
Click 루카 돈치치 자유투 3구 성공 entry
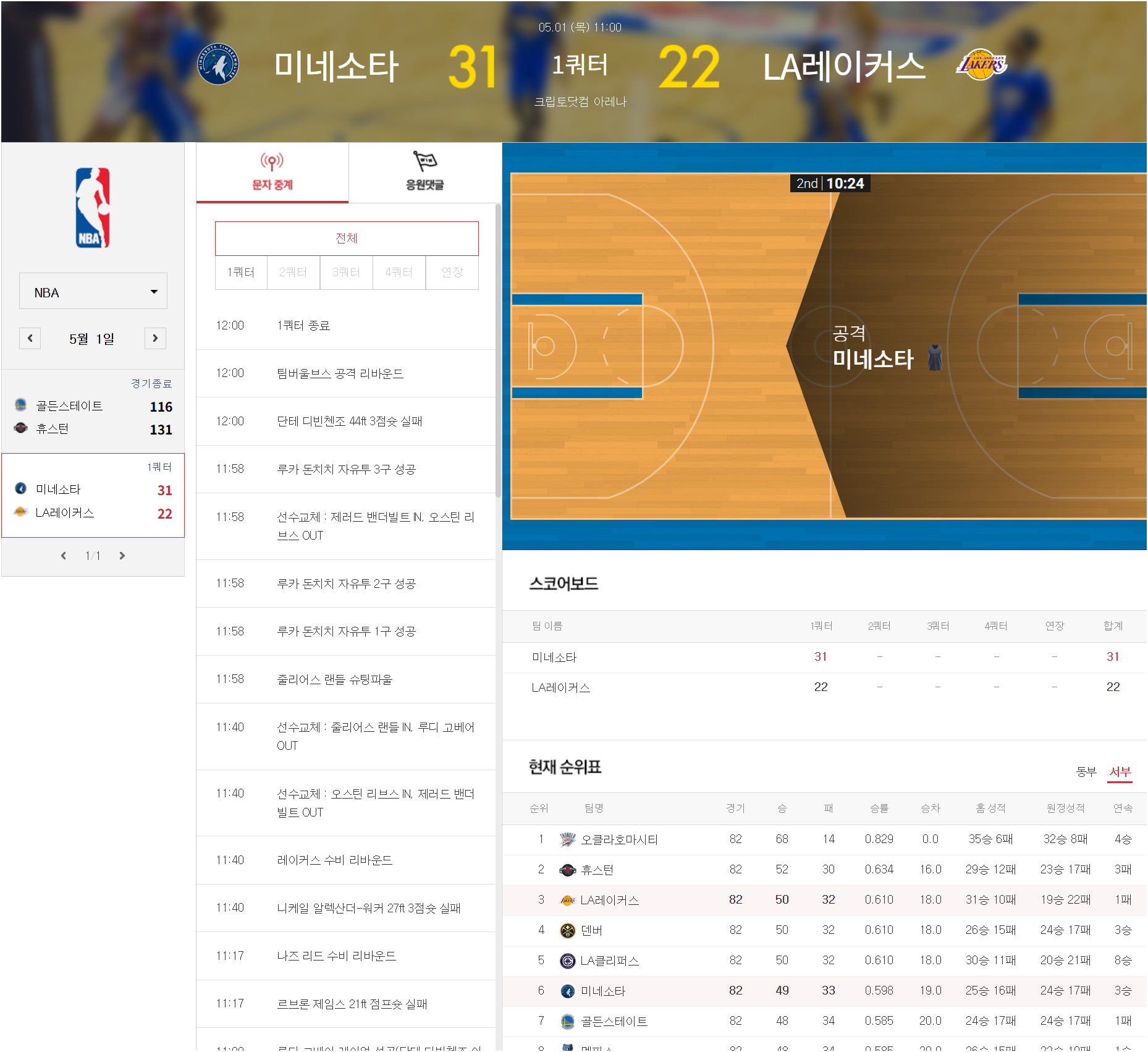coord(346,469)
